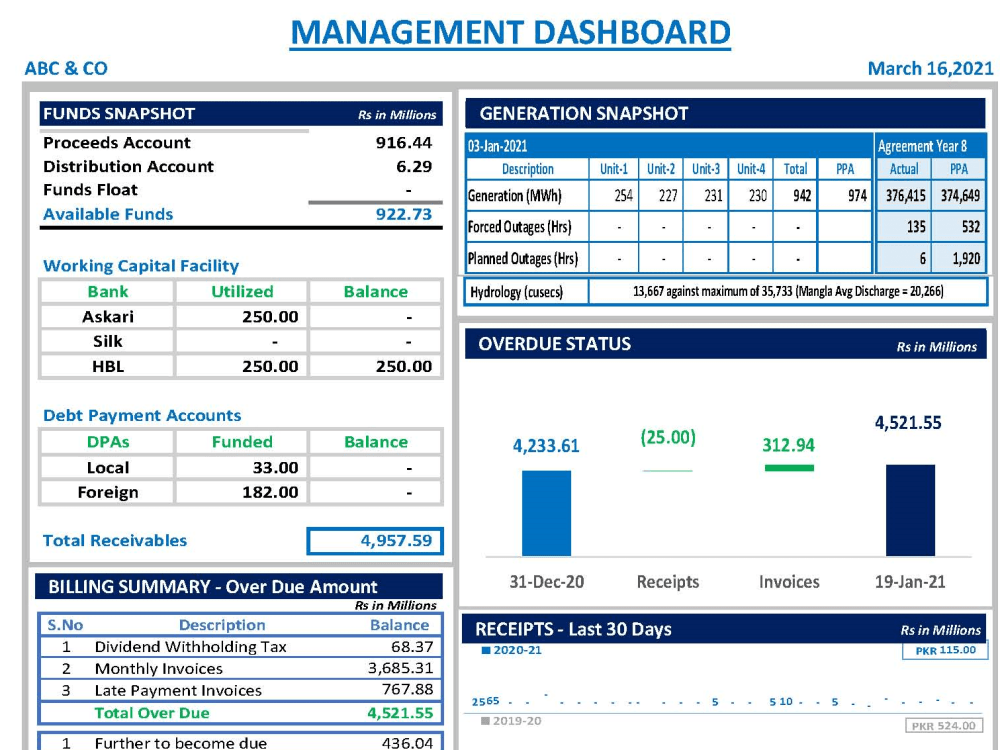Select Late Payment Invoices row
Image resolution: width=1000 pixels, height=750 pixels.
pyautogui.click(x=239, y=690)
